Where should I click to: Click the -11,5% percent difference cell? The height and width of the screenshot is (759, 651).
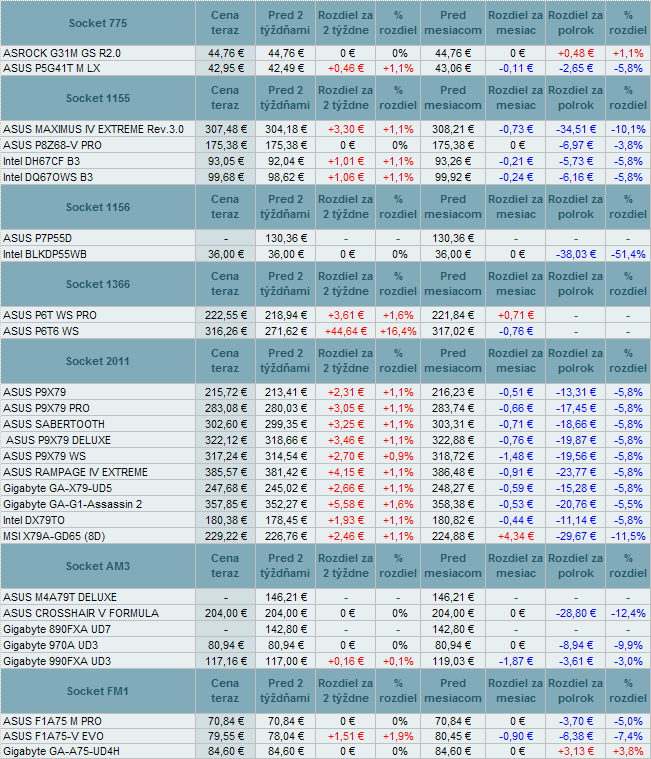[x=628, y=536]
